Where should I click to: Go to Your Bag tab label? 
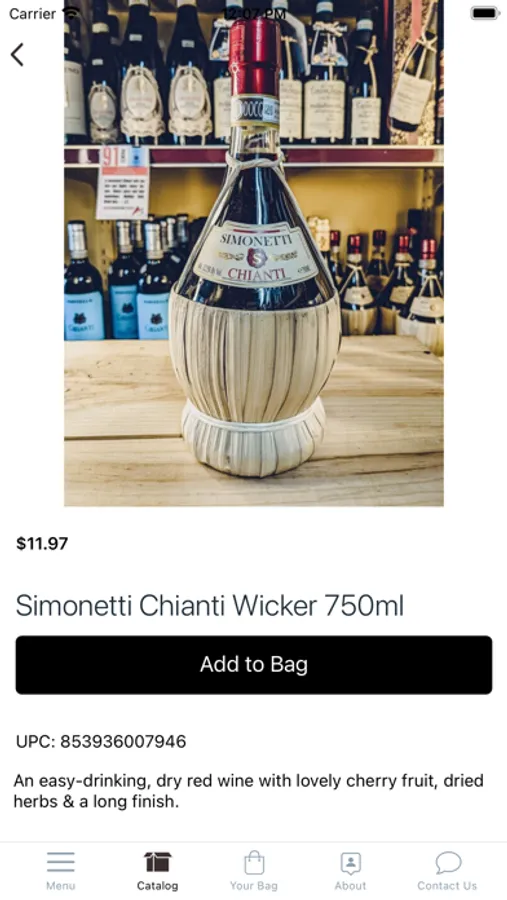254,886
